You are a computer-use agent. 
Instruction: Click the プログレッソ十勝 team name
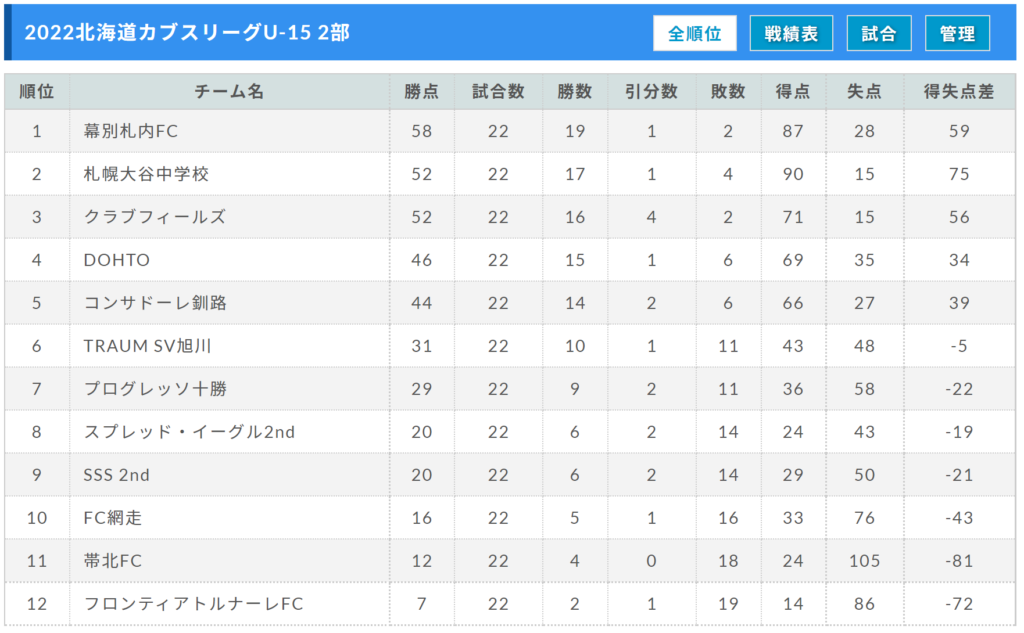(x=155, y=389)
